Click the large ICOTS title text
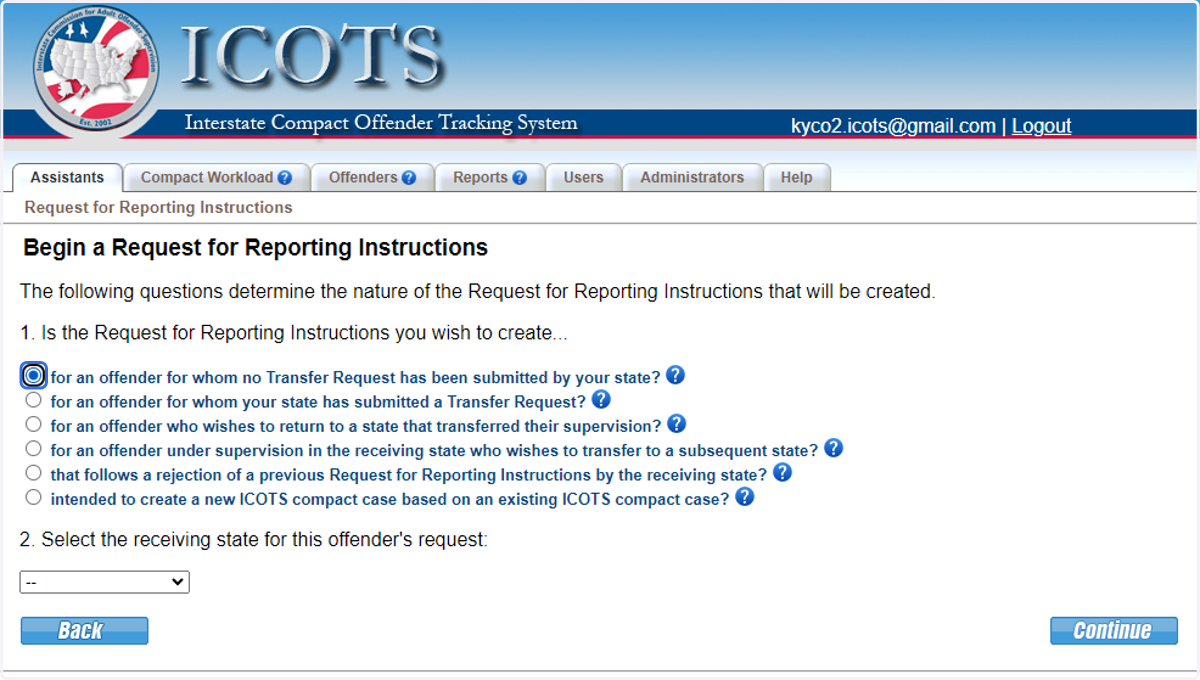The height and width of the screenshot is (680, 1200). (x=312, y=55)
